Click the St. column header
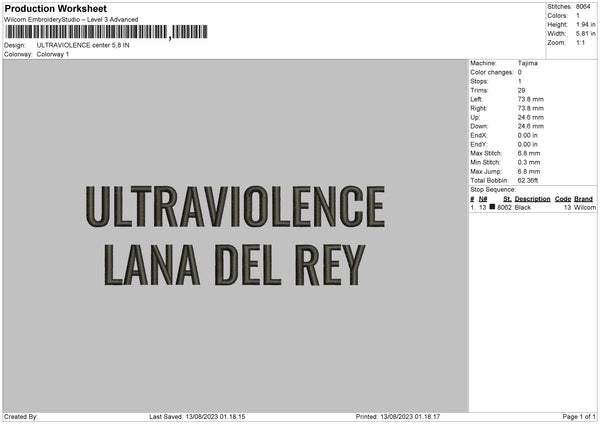This screenshot has width=600, height=424. tap(507, 199)
